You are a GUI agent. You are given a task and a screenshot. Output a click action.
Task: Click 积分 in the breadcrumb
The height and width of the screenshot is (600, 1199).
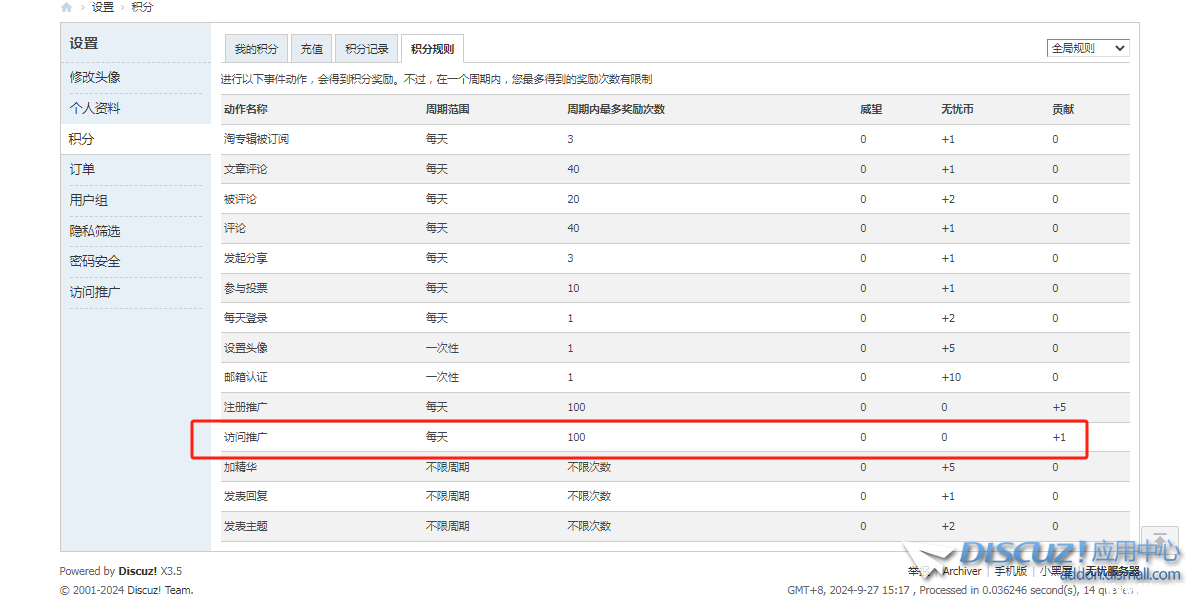pos(143,7)
